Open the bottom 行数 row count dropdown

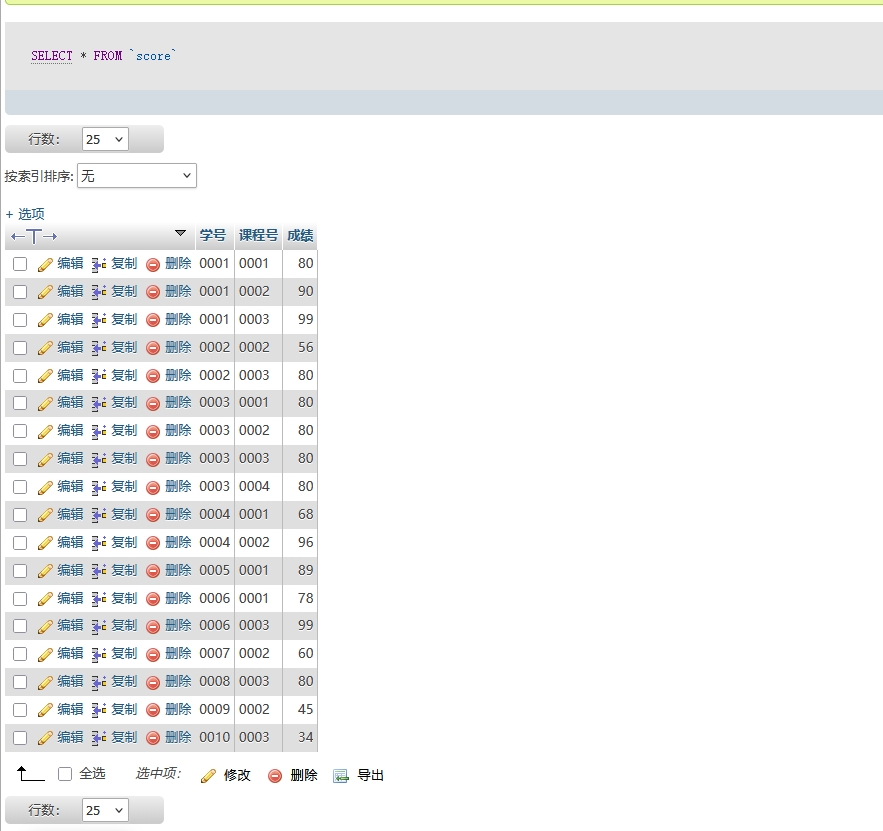pos(105,810)
